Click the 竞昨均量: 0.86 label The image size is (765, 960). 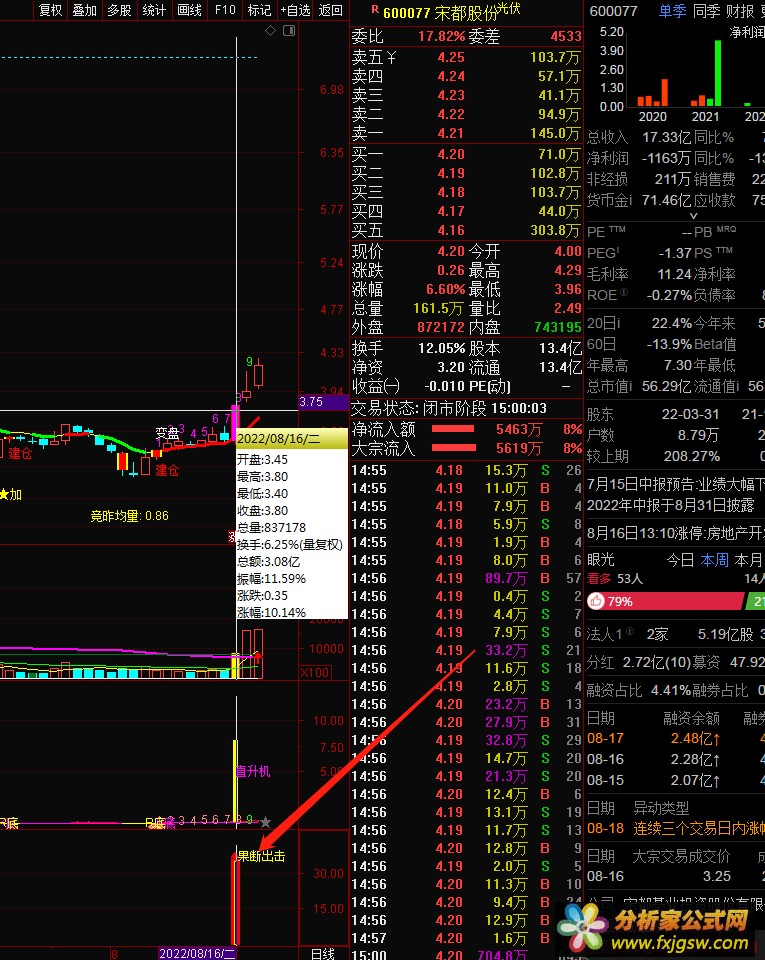click(129, 516)
